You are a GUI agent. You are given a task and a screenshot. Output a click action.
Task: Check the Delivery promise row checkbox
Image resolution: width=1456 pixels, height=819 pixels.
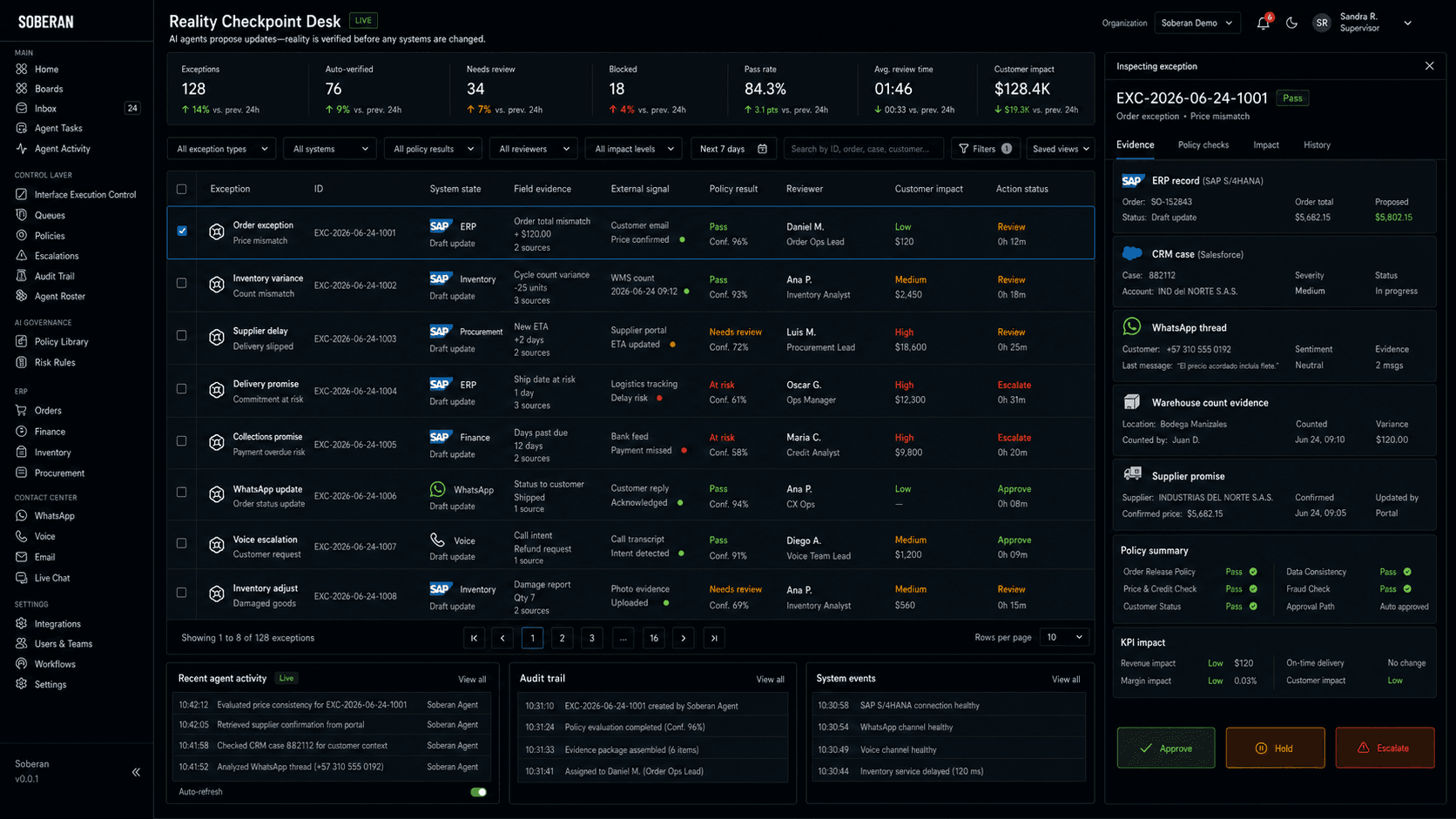click(x=182, y=388)
